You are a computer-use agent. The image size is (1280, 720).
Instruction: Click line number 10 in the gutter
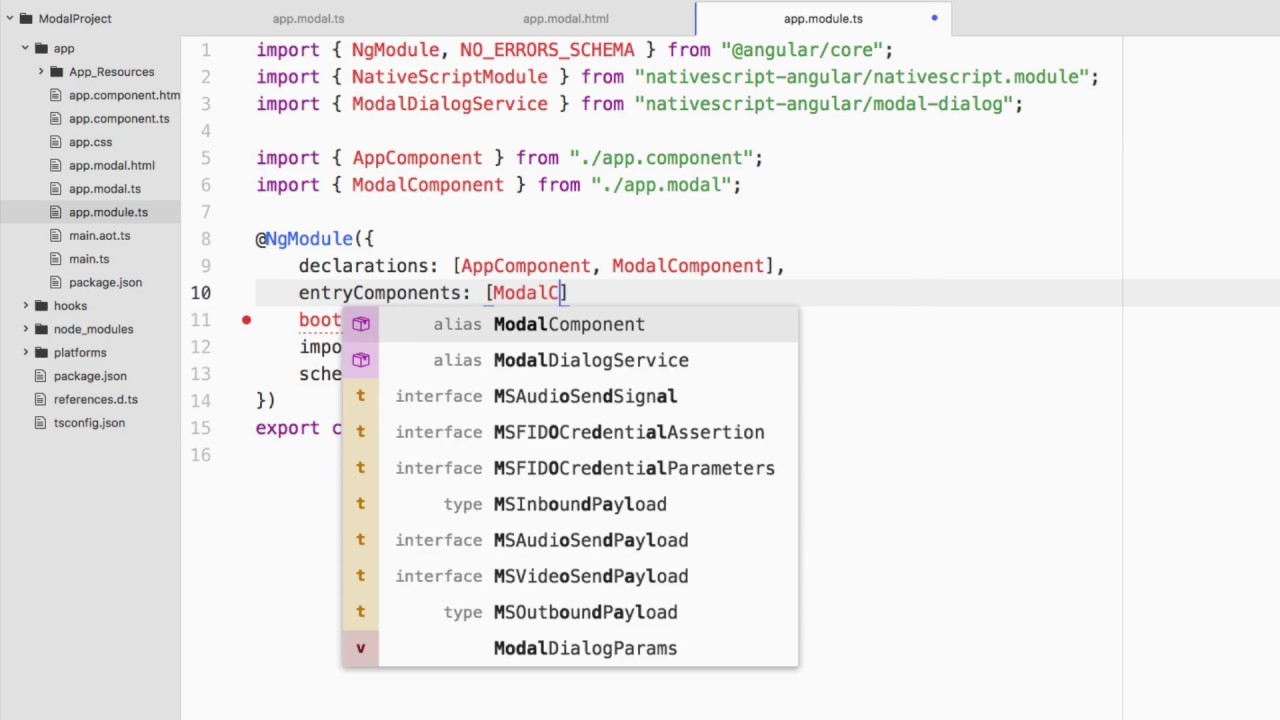[x=201, y=293]
